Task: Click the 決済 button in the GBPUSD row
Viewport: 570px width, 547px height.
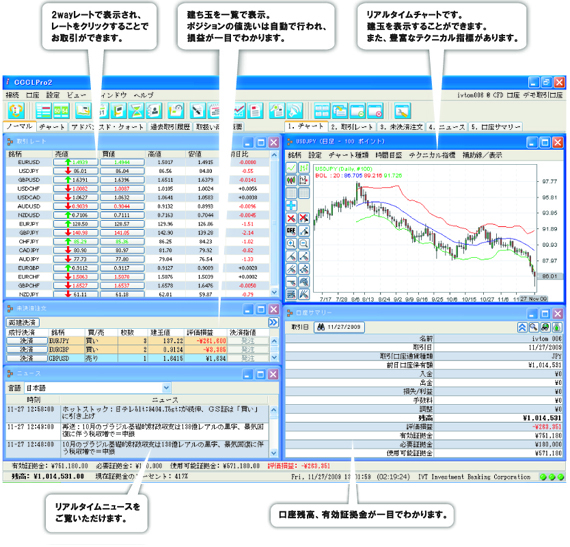Action: tap(27, 358)
